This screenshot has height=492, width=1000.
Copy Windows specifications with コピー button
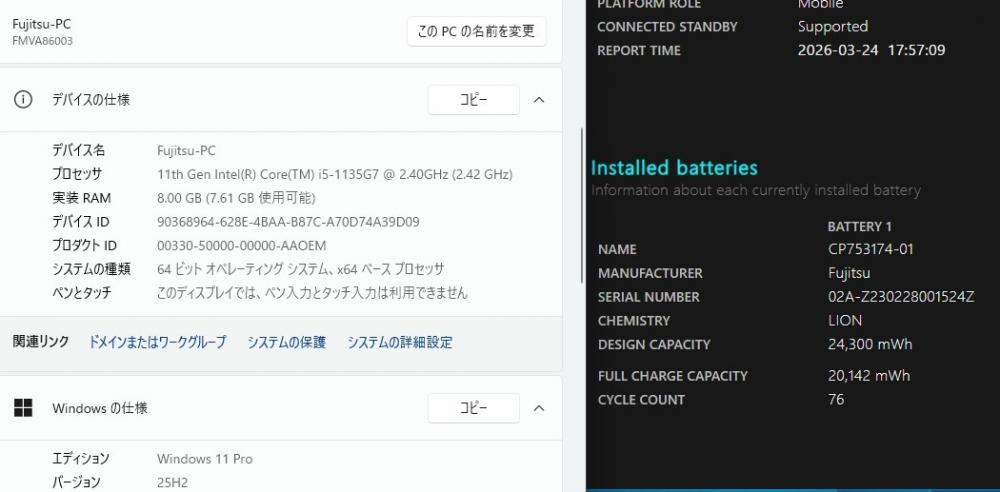473,408
